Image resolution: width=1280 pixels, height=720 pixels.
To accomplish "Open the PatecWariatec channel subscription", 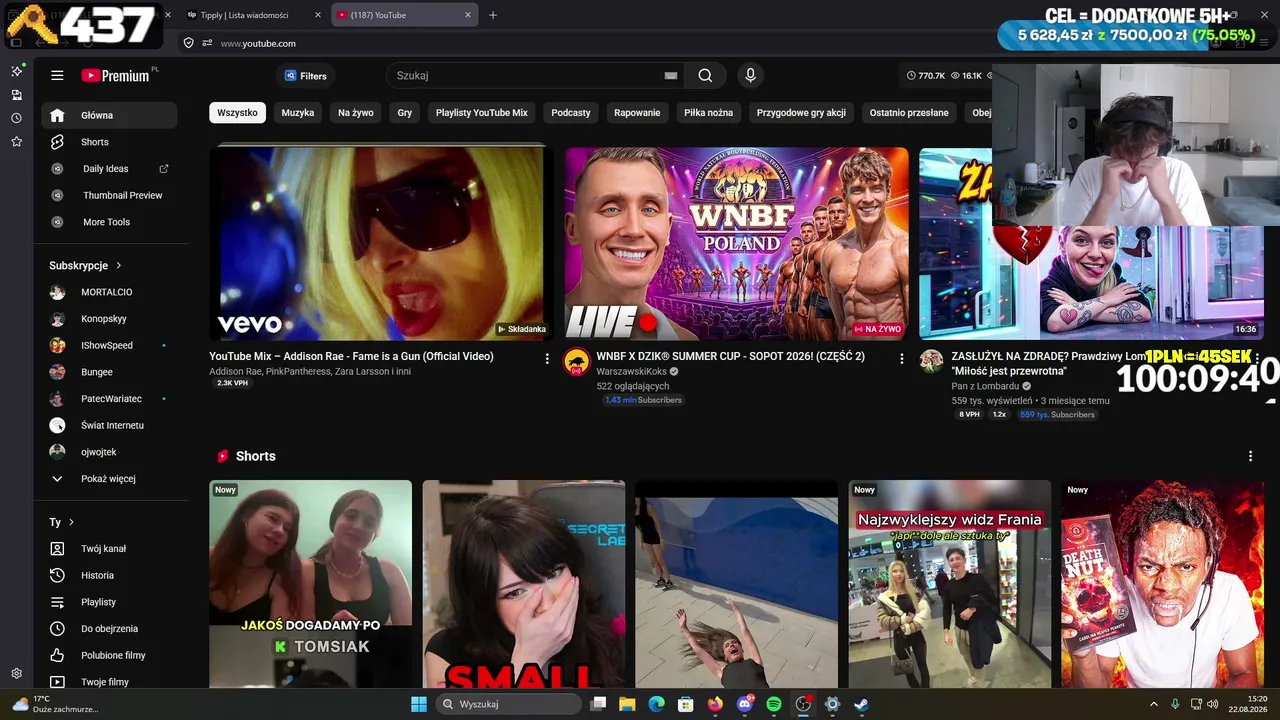I will point(110,399).
